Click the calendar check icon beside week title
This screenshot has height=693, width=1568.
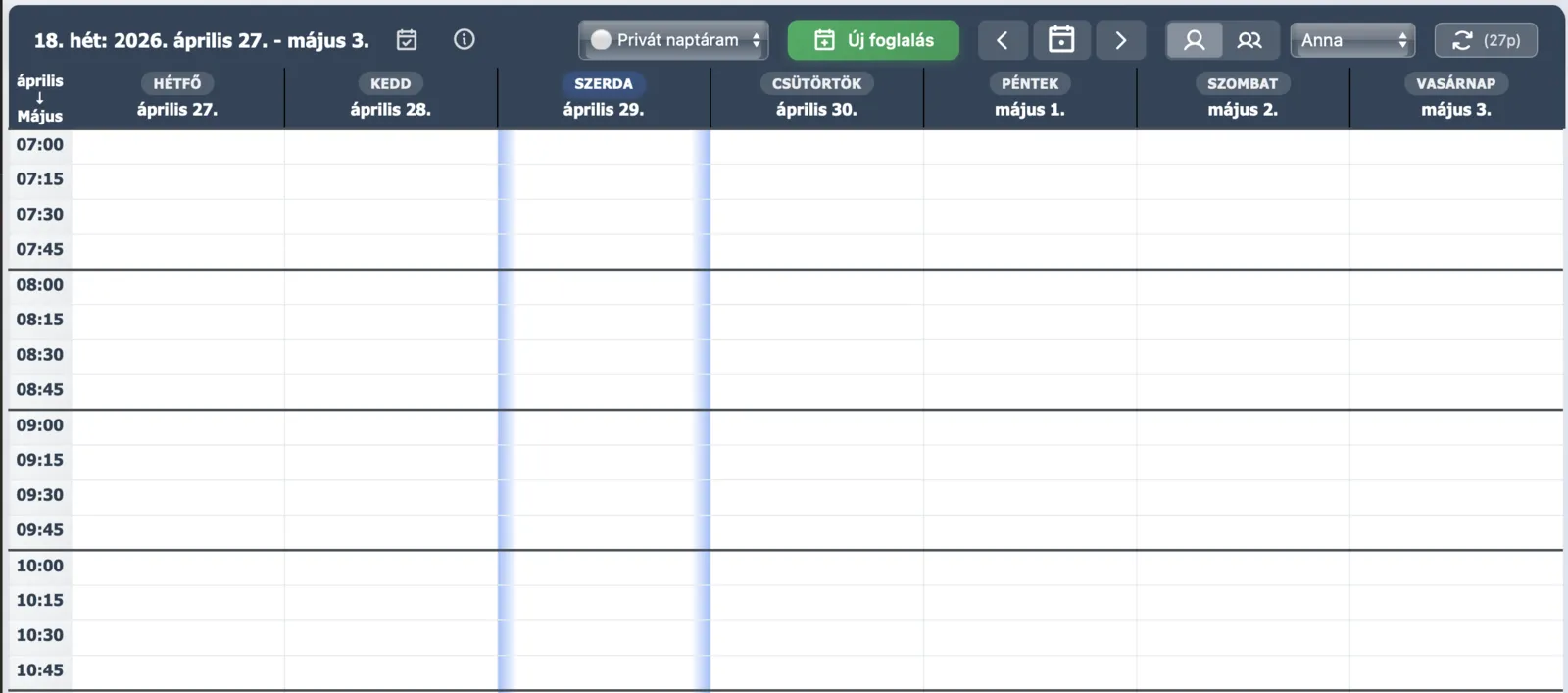tap(407, 40)
